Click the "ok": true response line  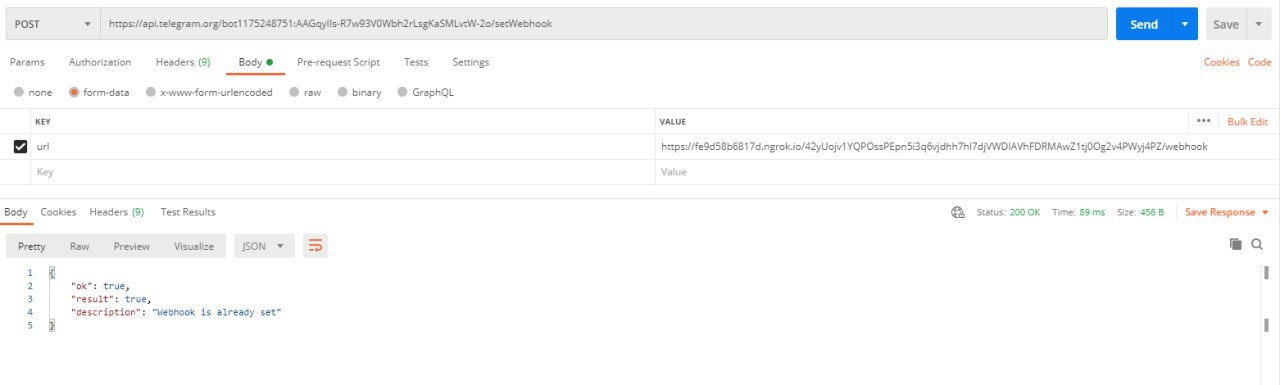pyautogui.click(x=100, y=285)
